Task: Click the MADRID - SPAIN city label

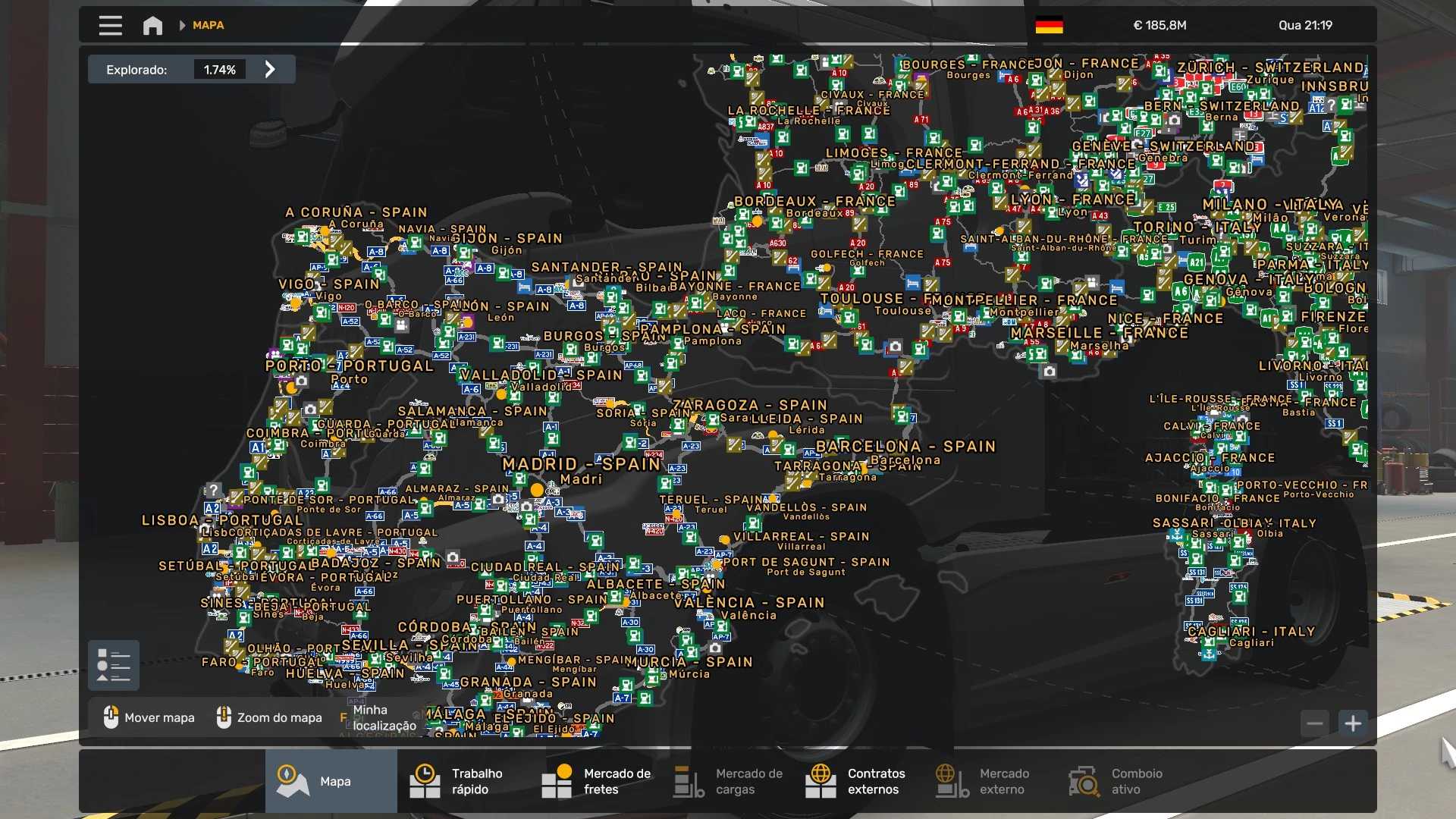Action: 581,464
